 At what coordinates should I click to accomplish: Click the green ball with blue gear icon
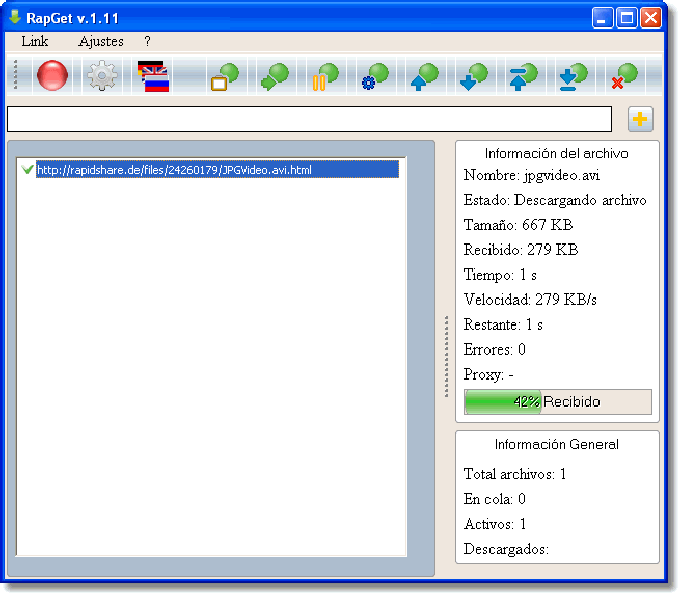[x=375, y=76]
